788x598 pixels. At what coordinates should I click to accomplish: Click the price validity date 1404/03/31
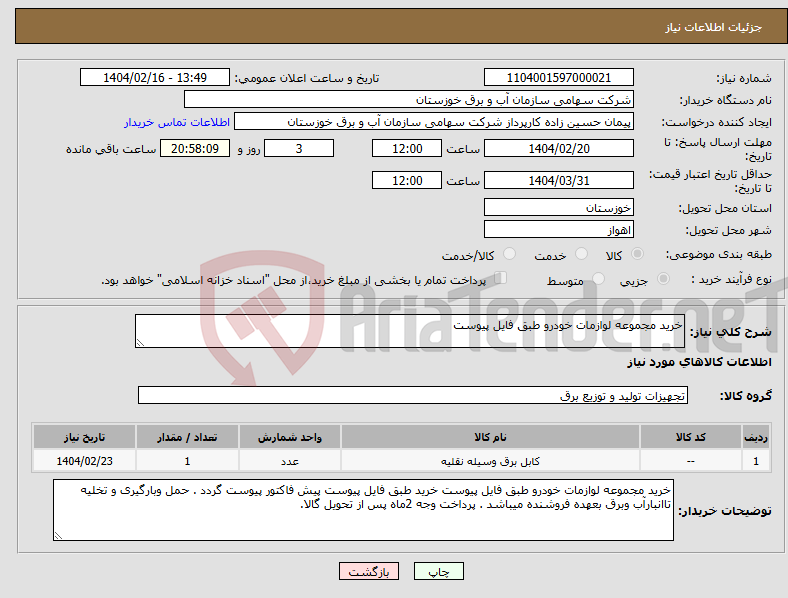pyautogui.click(x=558, y=180)
